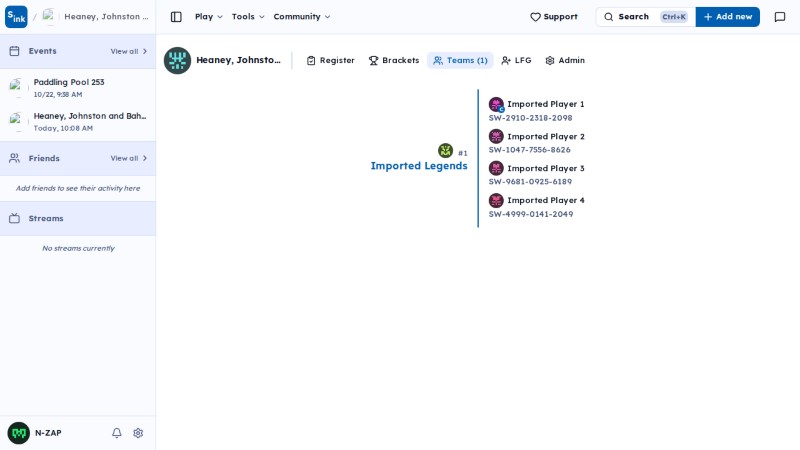The width and height of the screenshot is (800, 450).
Task: Click friend code SW-1047-7556-8626
Action: [530, 150]
